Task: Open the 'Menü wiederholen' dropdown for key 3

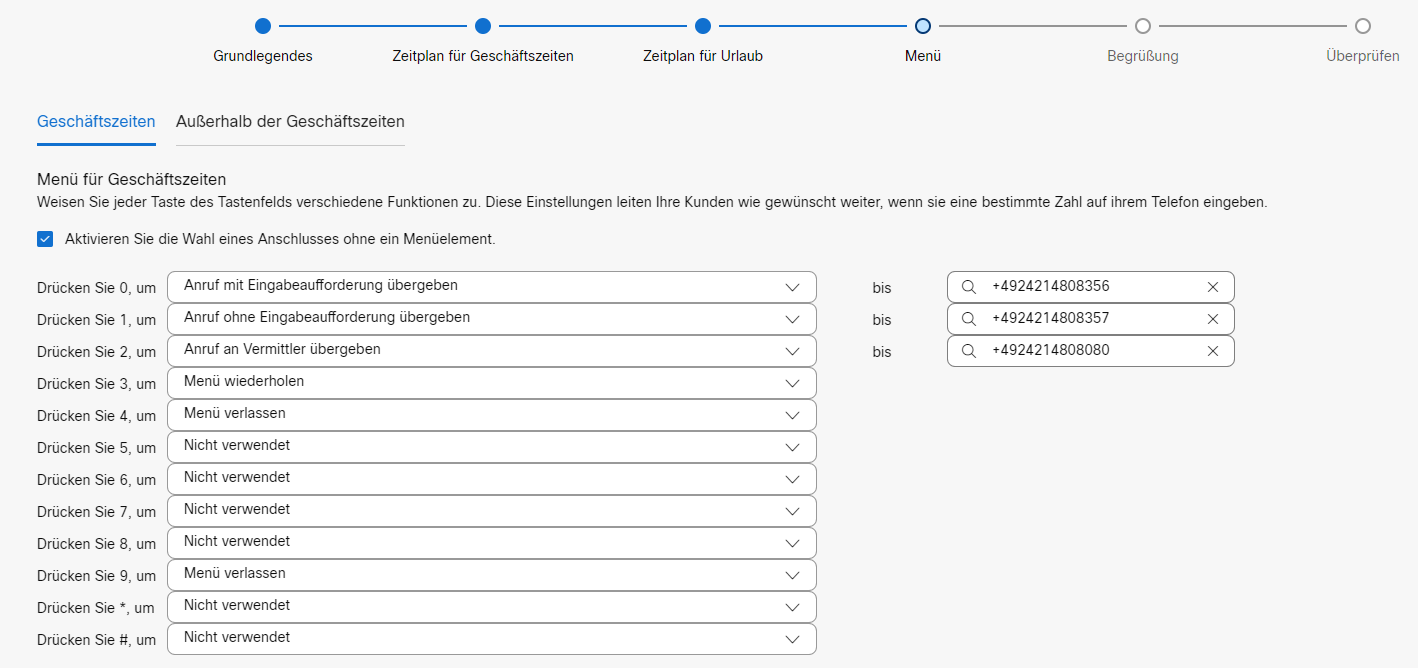Action: coord(492,383)
